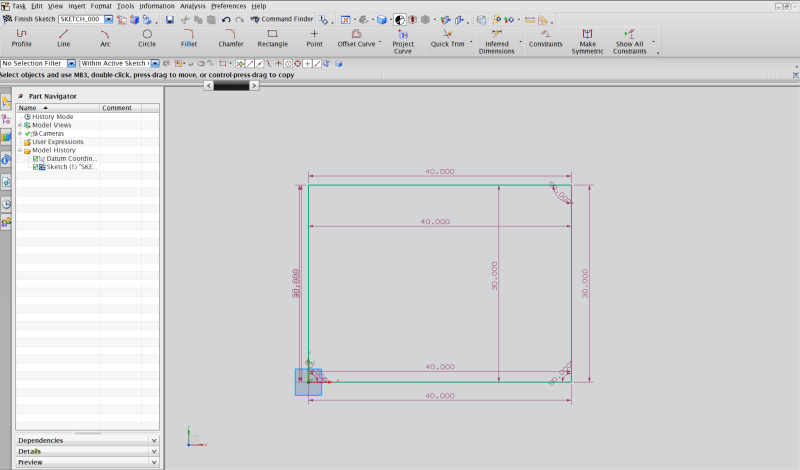The height and width of the screenshot is (470, 800).
Task: Toggle the existing point snap option
Action: [x=308, y=63]
